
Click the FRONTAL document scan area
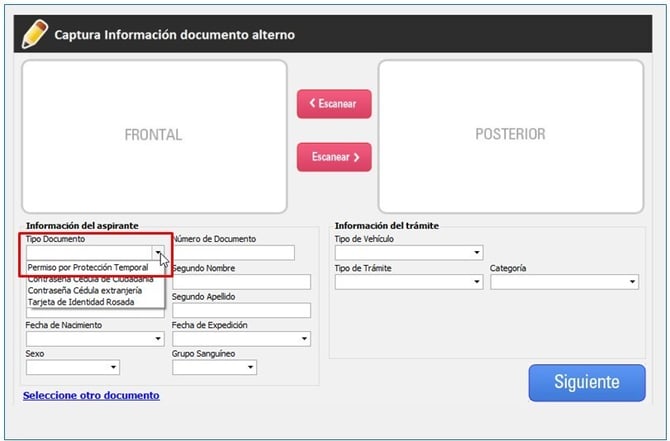154,135
